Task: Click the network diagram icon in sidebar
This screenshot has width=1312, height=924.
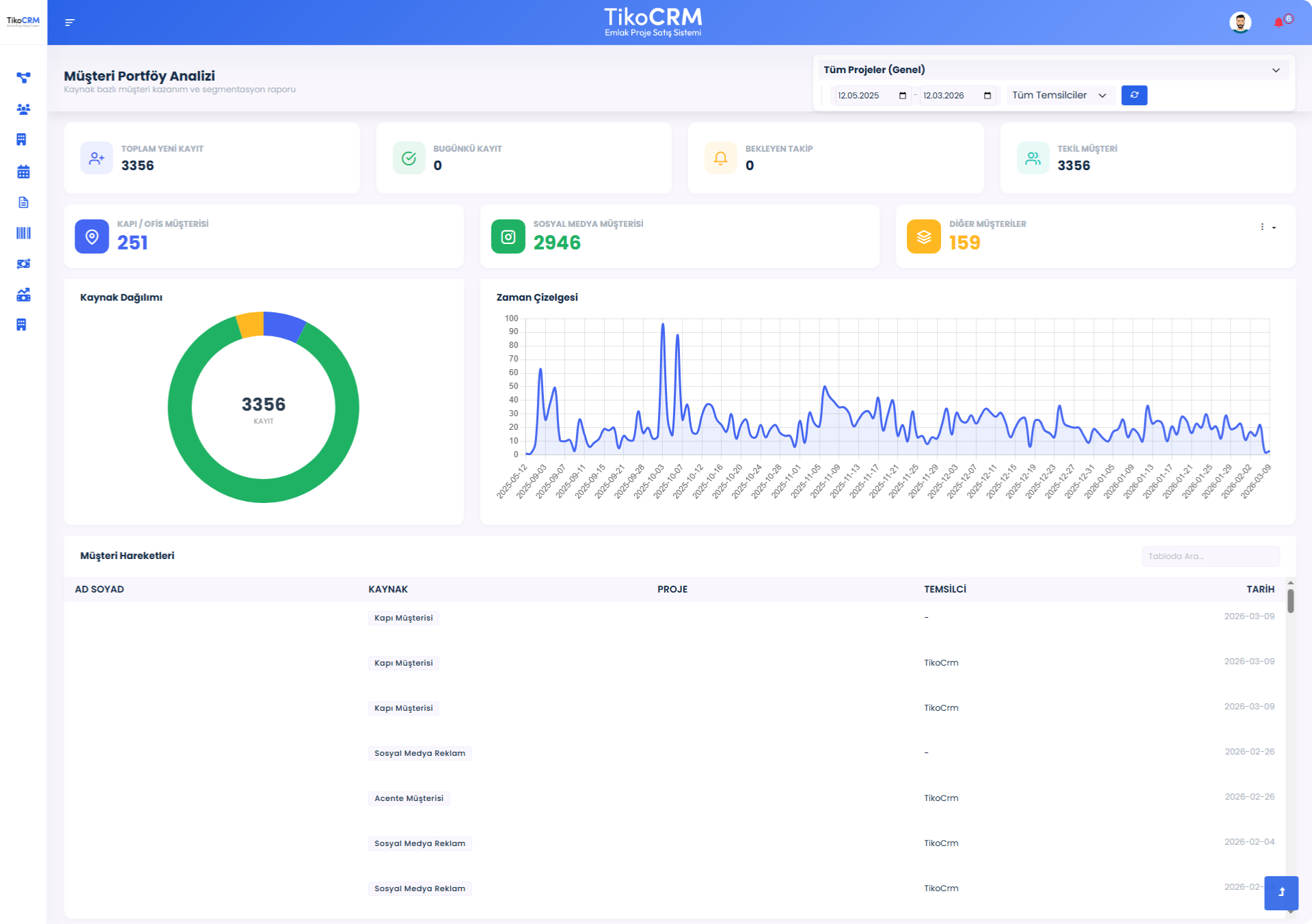Action: point(23,78)
